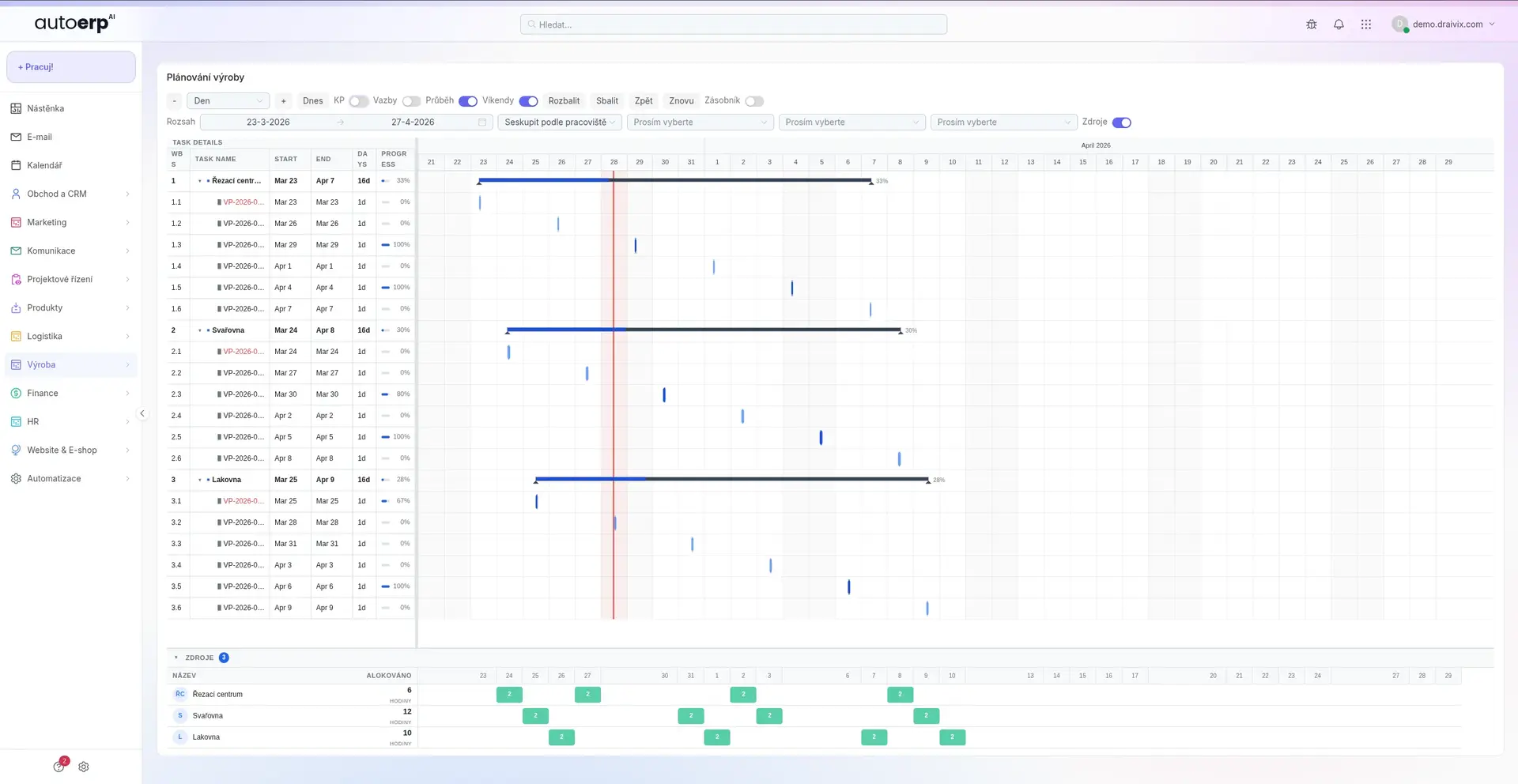
Task: Click the Dnes button
Action: [x=312, y=101]
